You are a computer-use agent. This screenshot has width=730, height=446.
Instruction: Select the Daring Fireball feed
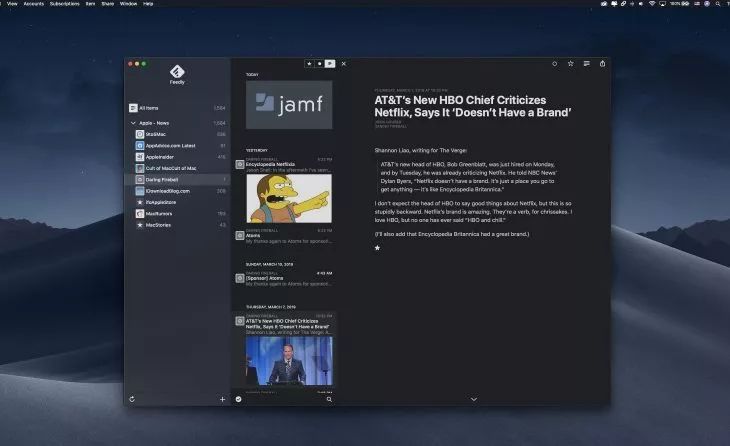click(x=177, y=179)
